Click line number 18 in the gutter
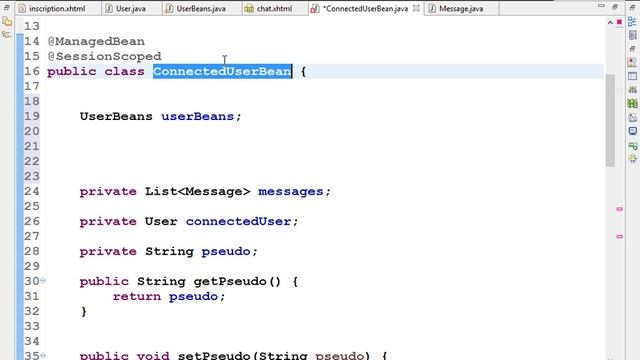Screen dimensions: 640x360 coord(32,101)
